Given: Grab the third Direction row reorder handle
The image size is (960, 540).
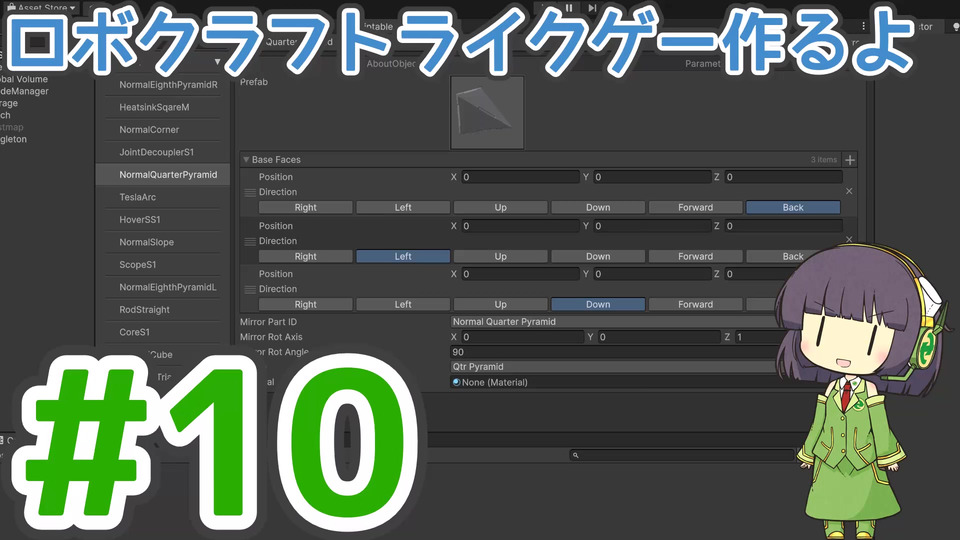Looking at the screenshot, I should click(250, 289).
